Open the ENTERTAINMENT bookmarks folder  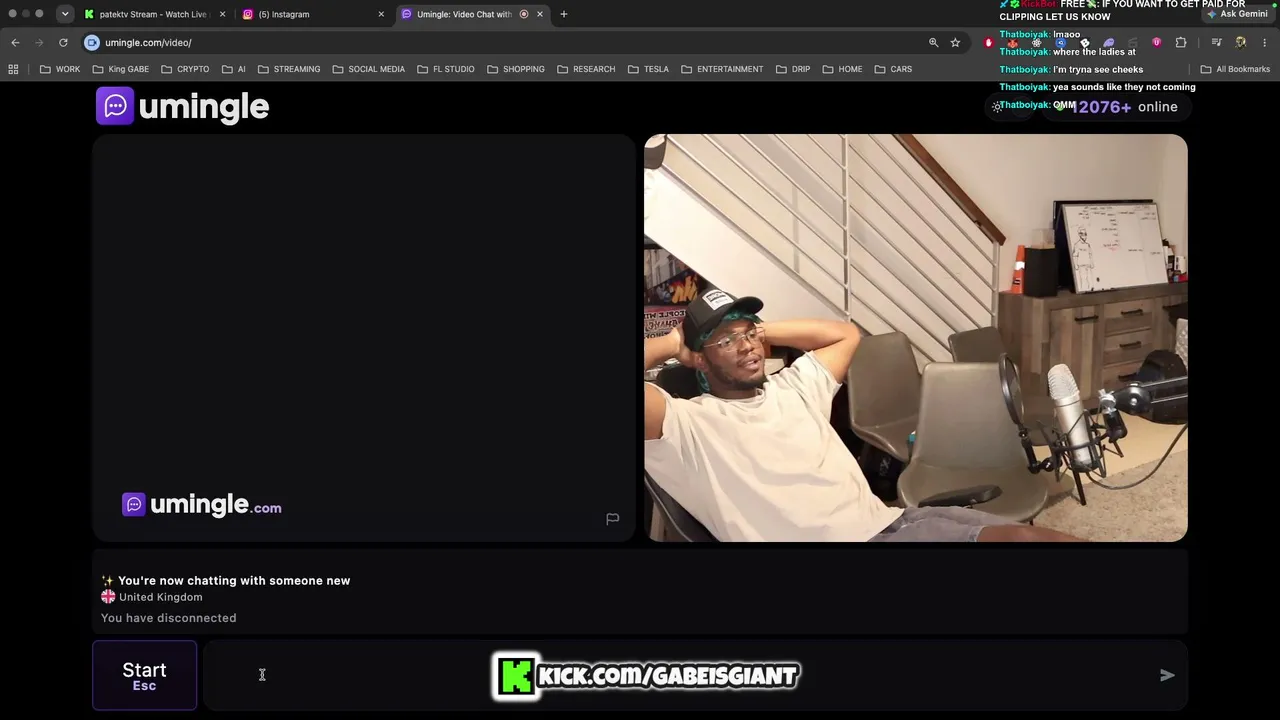click(722, 69)
